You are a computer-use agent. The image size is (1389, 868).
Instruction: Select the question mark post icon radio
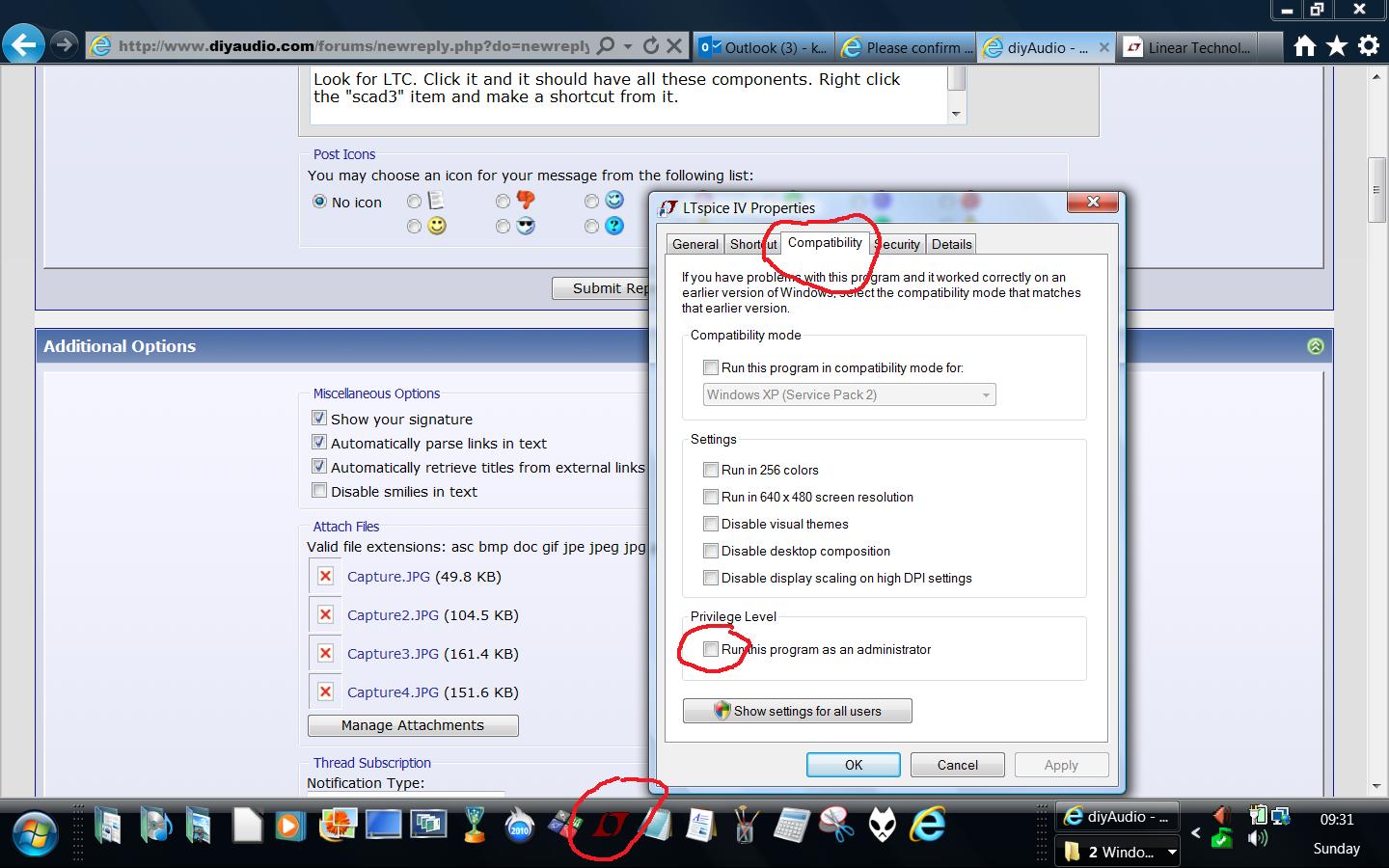pos(591,227)
